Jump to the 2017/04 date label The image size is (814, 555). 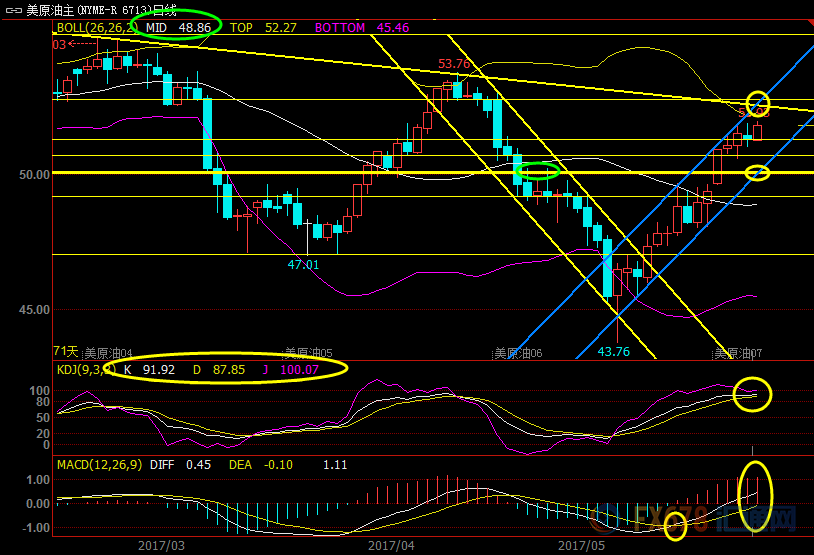pyautogui.click(x=391, y=546)
